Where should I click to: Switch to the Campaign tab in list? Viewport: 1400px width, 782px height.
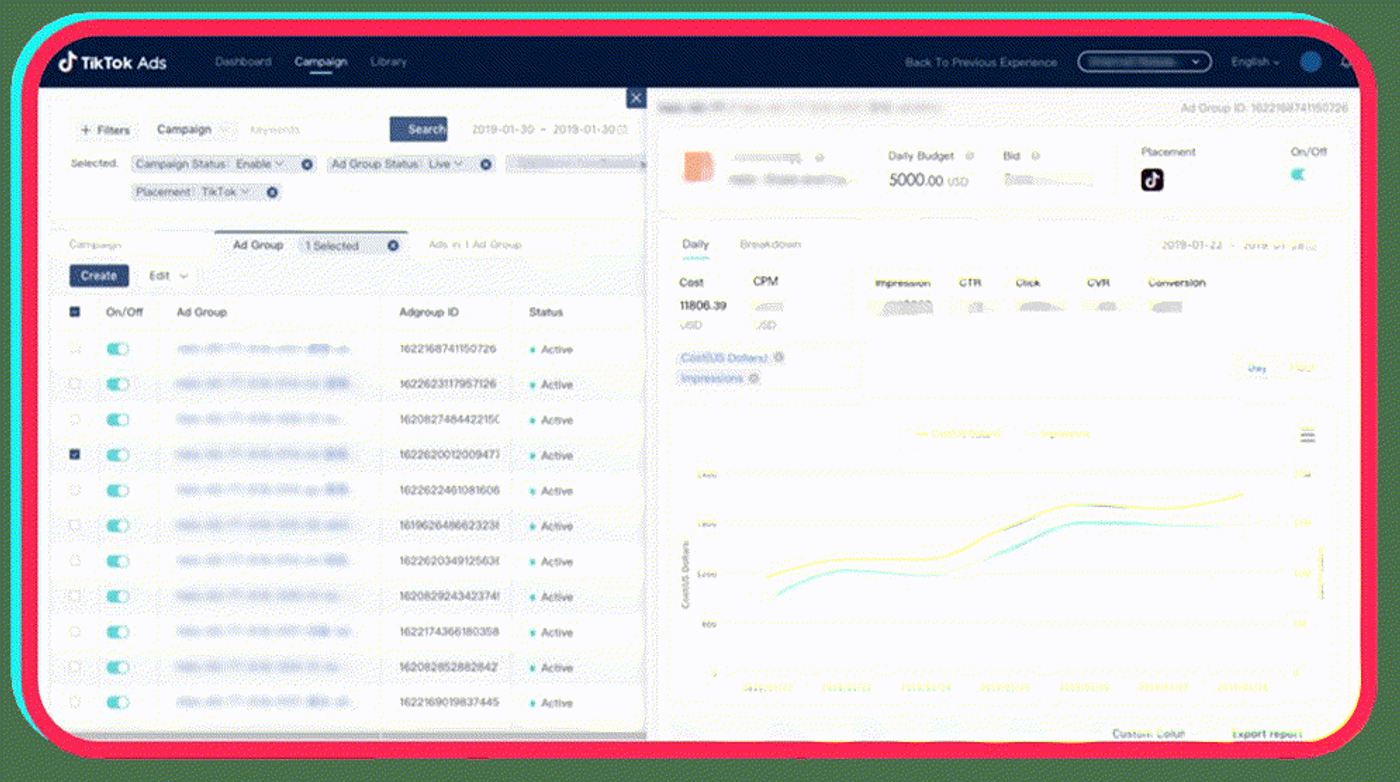pyautogui.click(x=95, y=245)
